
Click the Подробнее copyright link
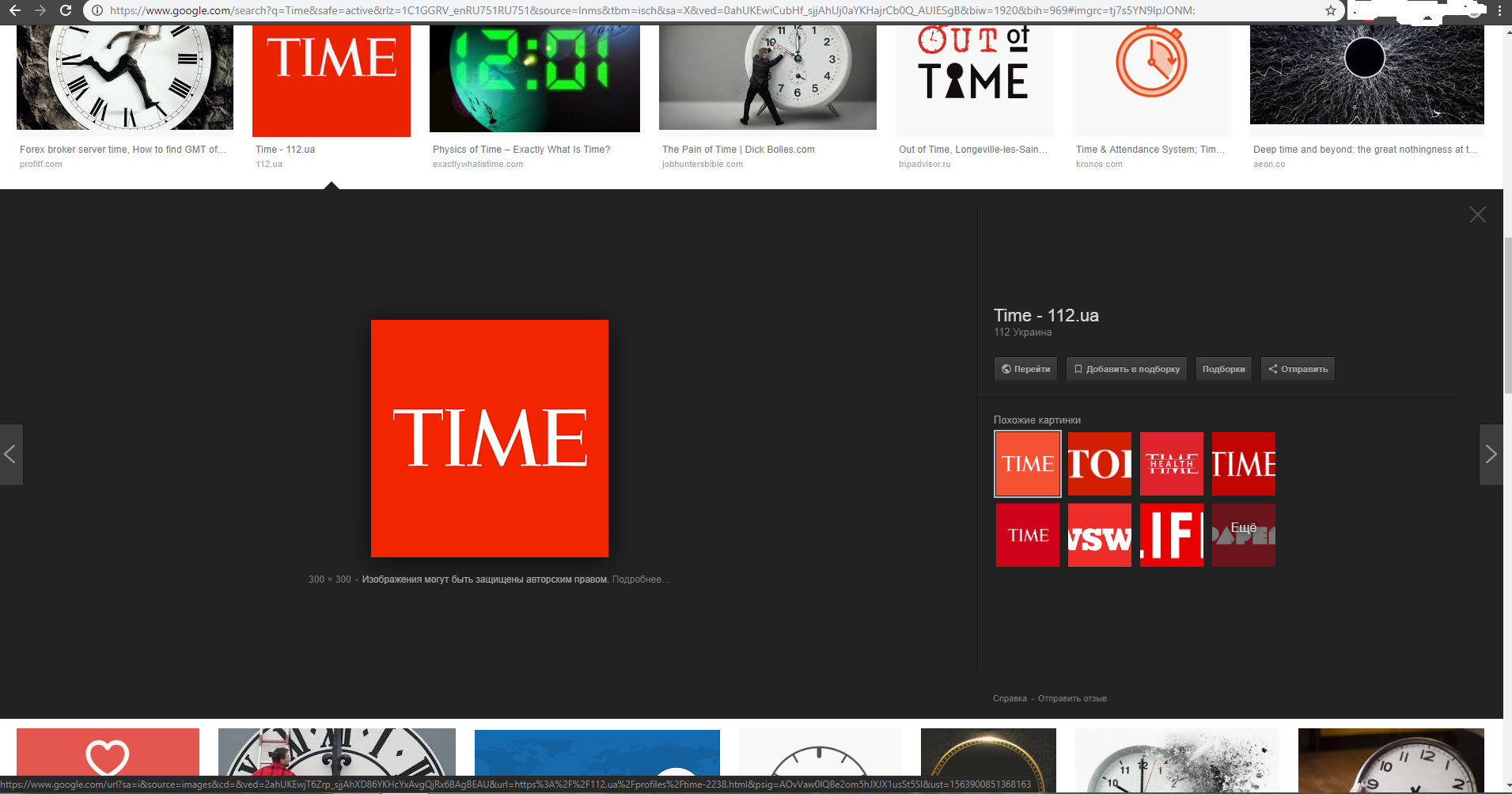640,579
